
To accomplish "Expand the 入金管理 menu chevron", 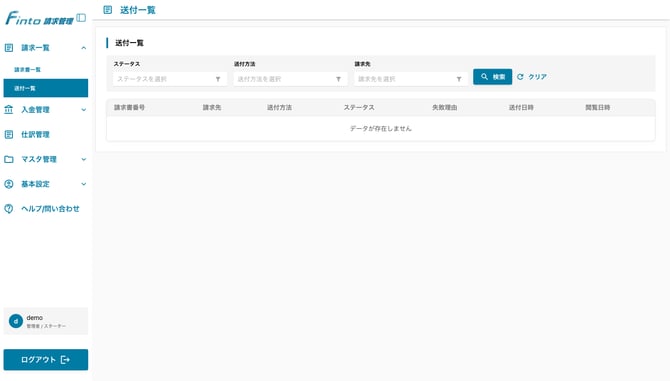I will [84, 110].
